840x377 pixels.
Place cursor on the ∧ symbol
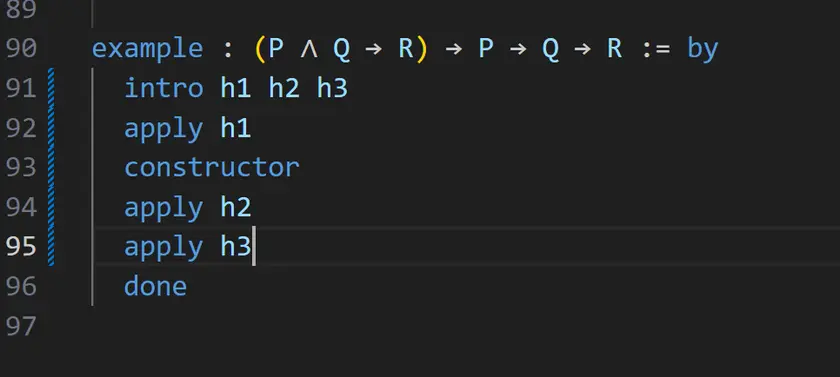coord(309,49)
